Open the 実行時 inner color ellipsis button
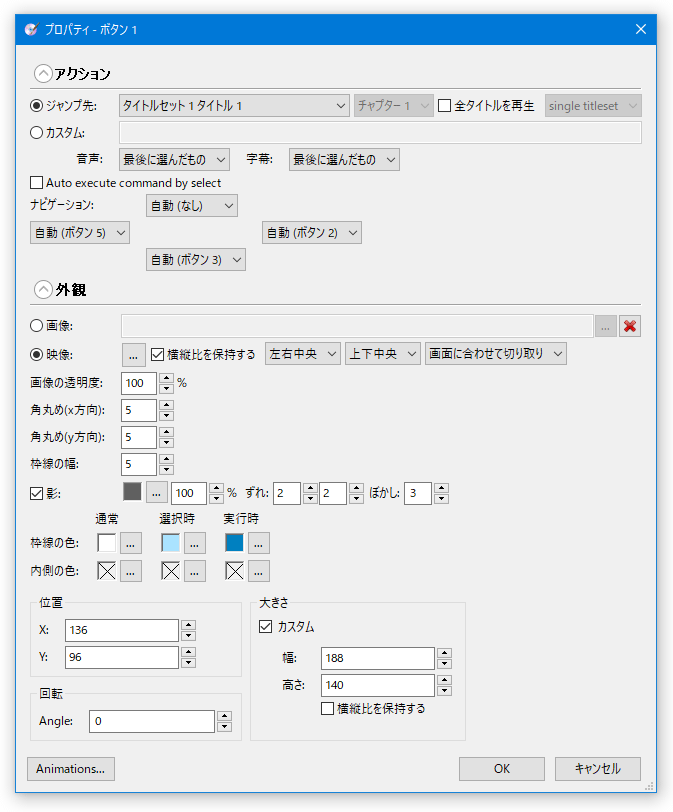This screenshot has height=812, width=673. pyautogui.click(x=259, y=571)
